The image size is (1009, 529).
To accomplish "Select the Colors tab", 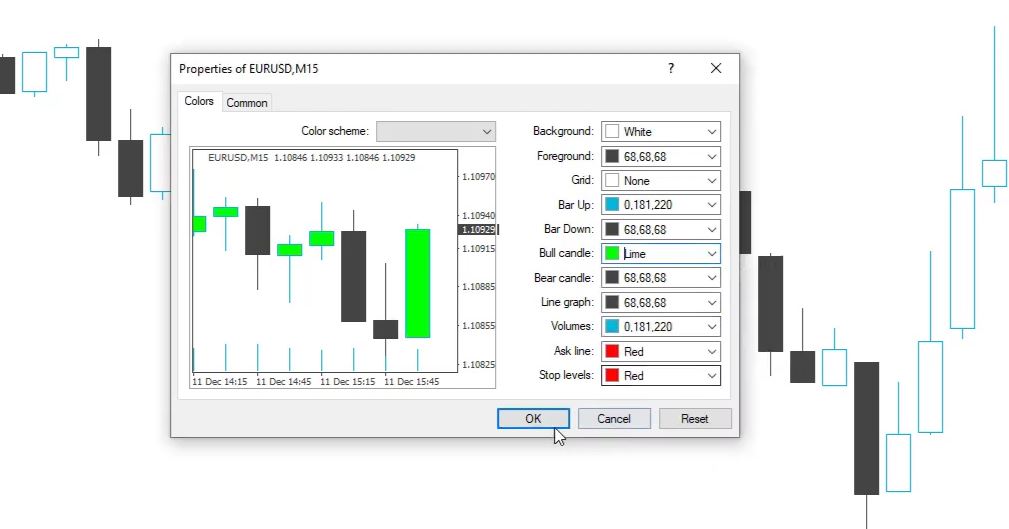I will click(x=199, y=101).
